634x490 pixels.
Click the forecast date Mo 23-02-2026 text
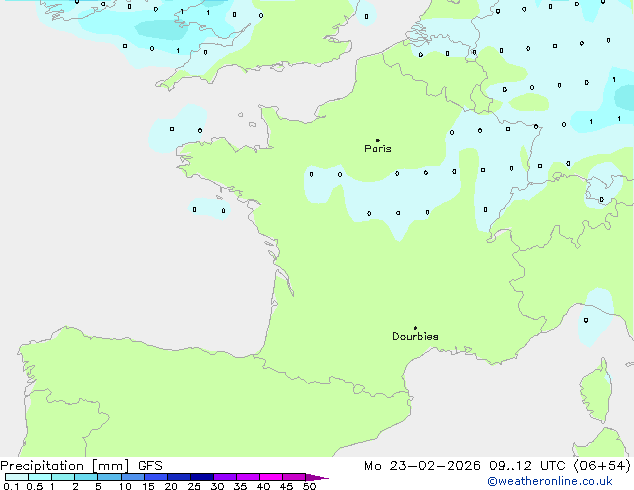pos(423,466)
